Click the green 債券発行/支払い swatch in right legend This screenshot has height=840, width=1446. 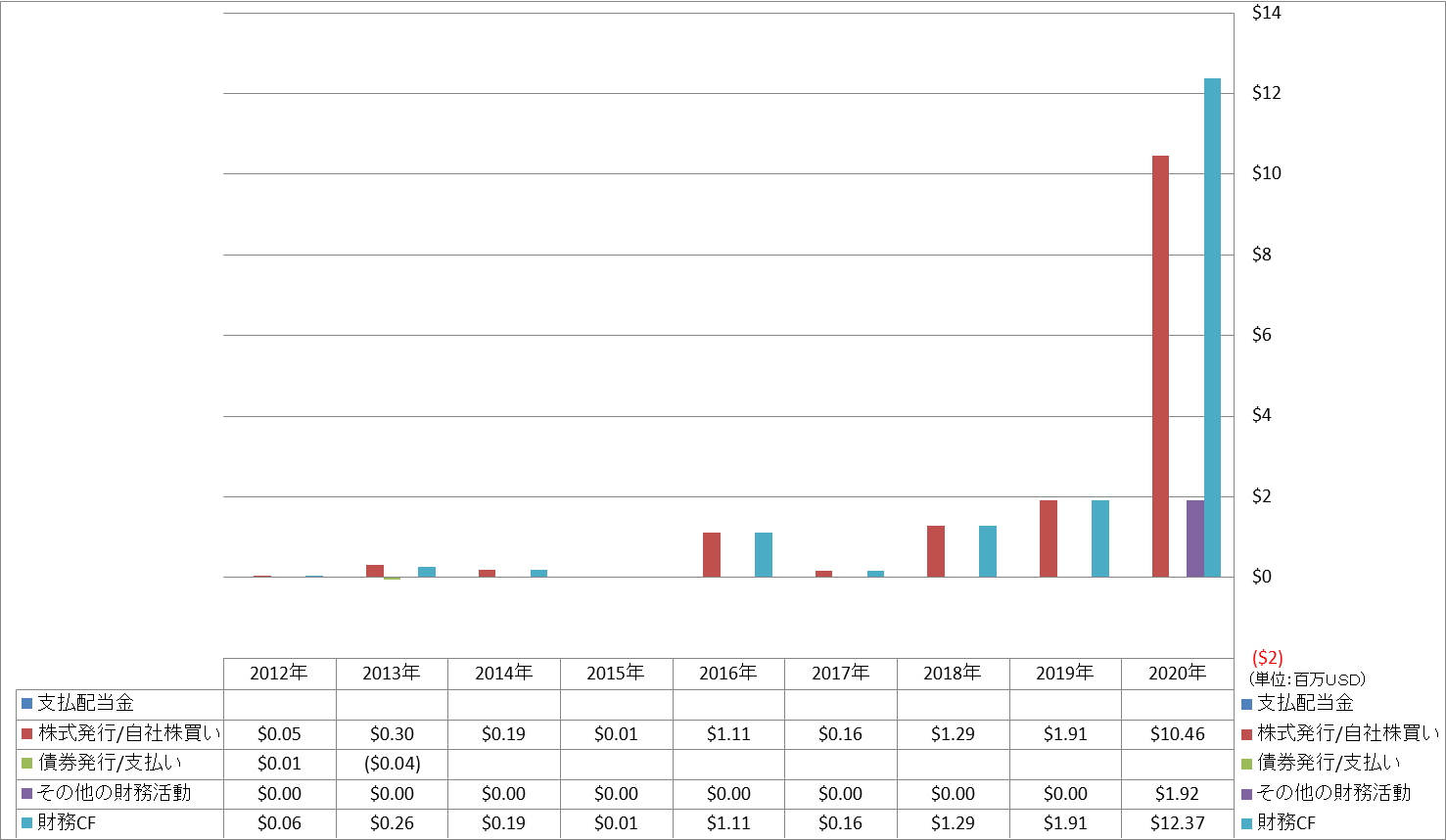tap(1246, 763)
